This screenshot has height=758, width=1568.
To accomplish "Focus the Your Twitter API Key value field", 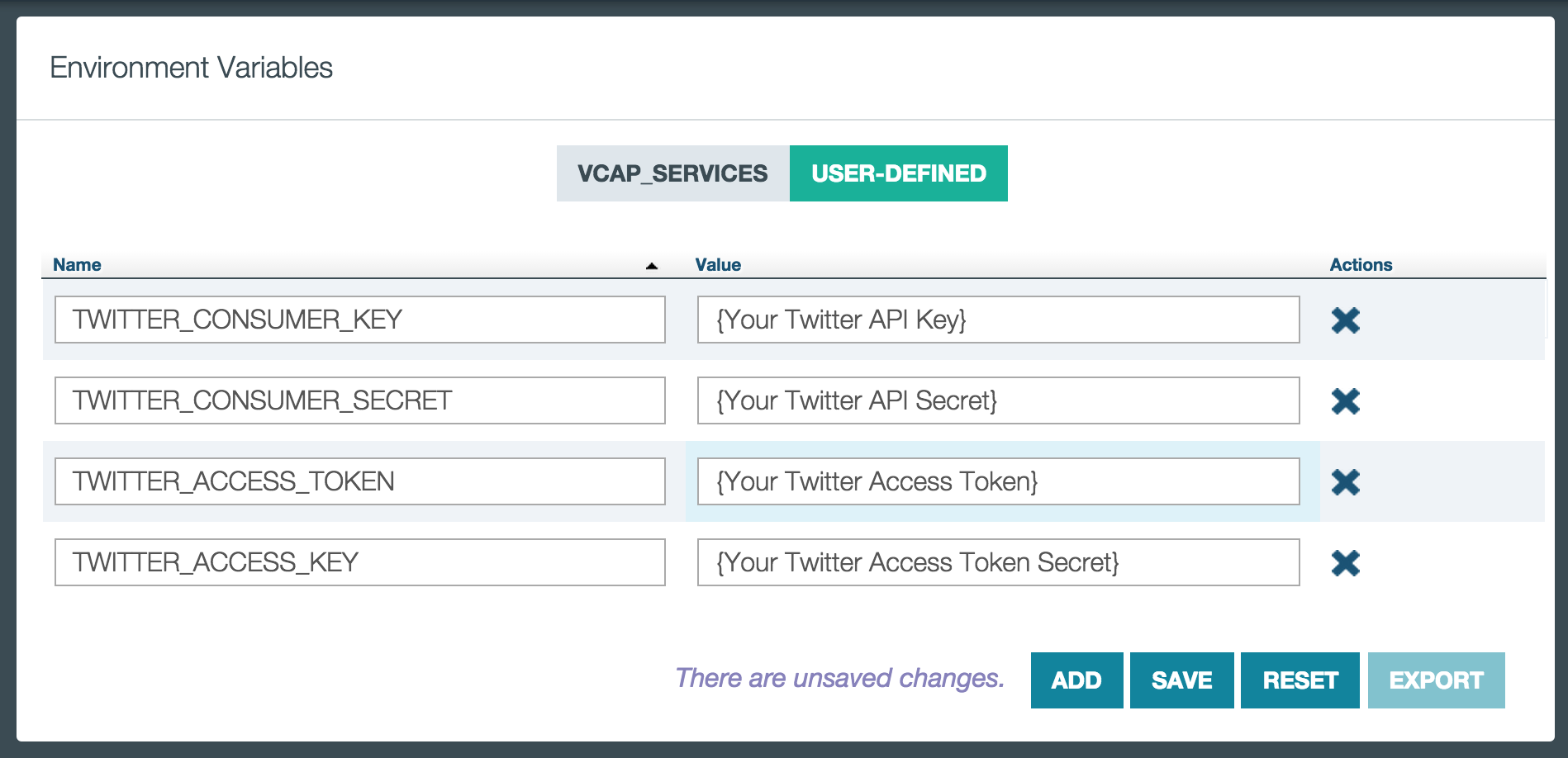I will pyautogui.click(x=998, y=320).
